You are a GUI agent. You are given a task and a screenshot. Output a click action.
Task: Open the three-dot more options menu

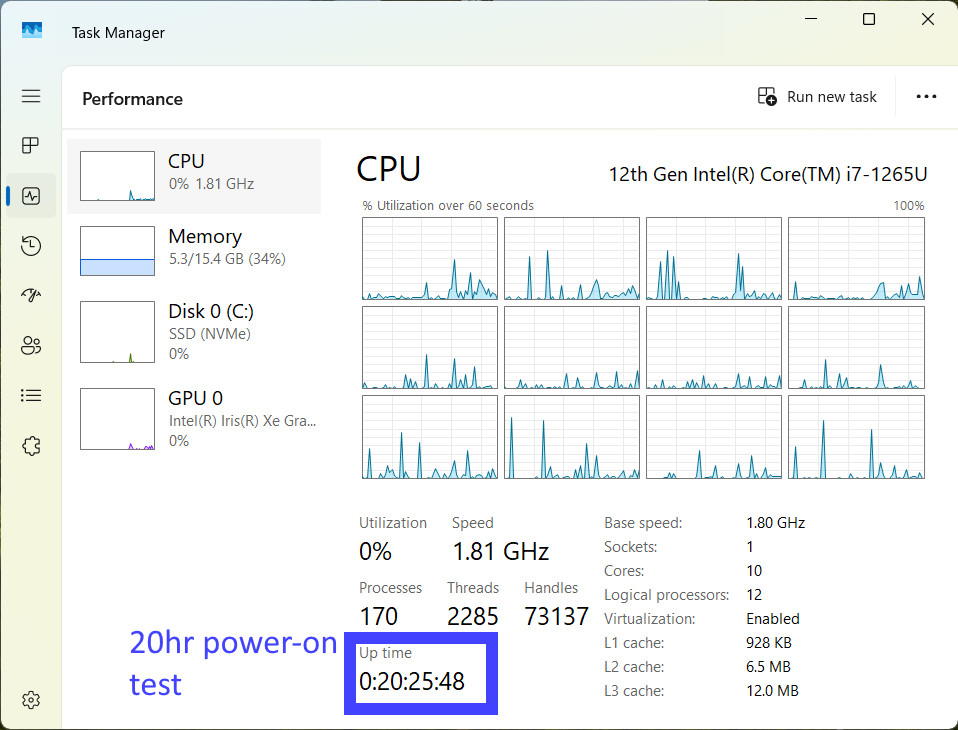pyautogui.click(x=926, y=97)
